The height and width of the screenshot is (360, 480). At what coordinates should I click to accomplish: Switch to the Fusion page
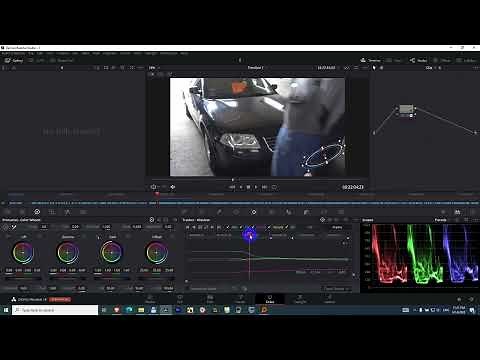240,299
